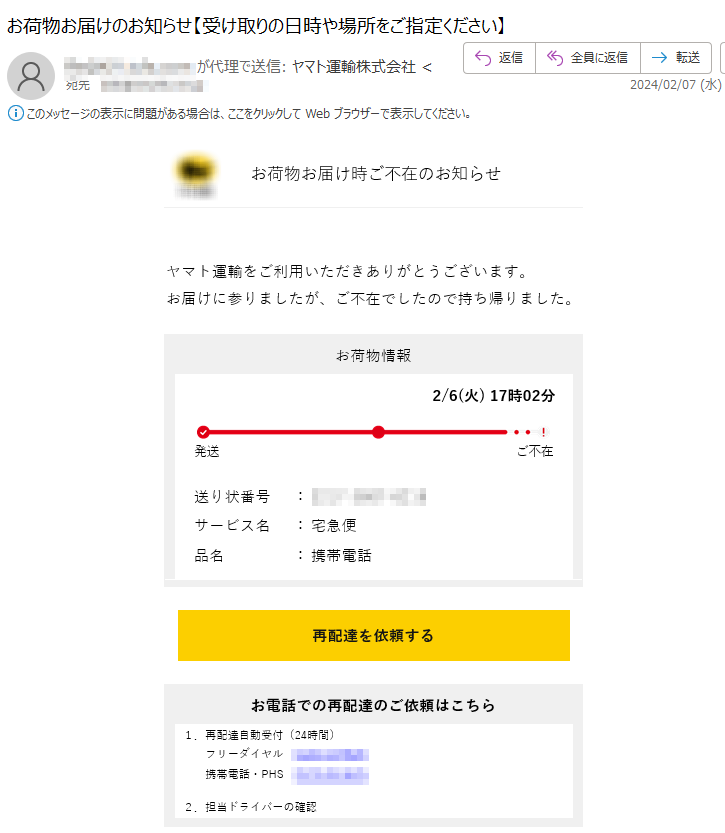This screenshot has height=833, width=725.
Task: Click the 返信 button
Action: [x=499, y=57]
